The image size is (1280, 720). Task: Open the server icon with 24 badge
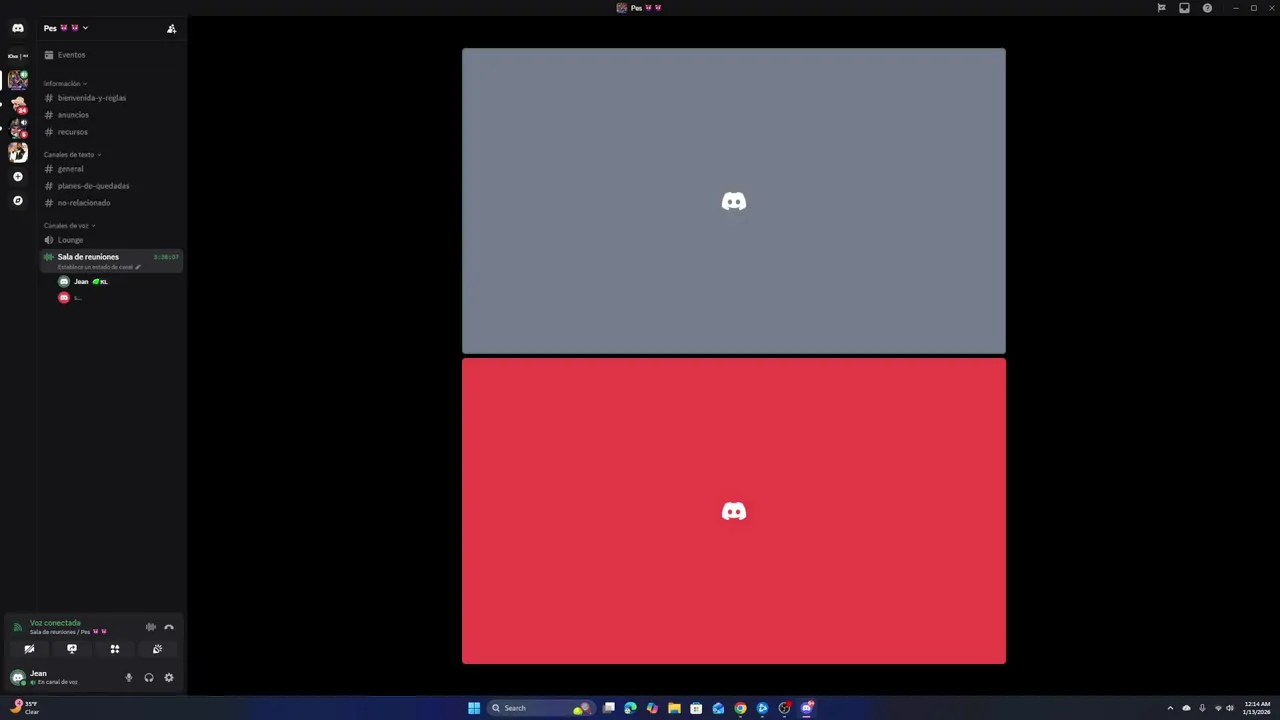pyautogui.click(x=18, y=105)
